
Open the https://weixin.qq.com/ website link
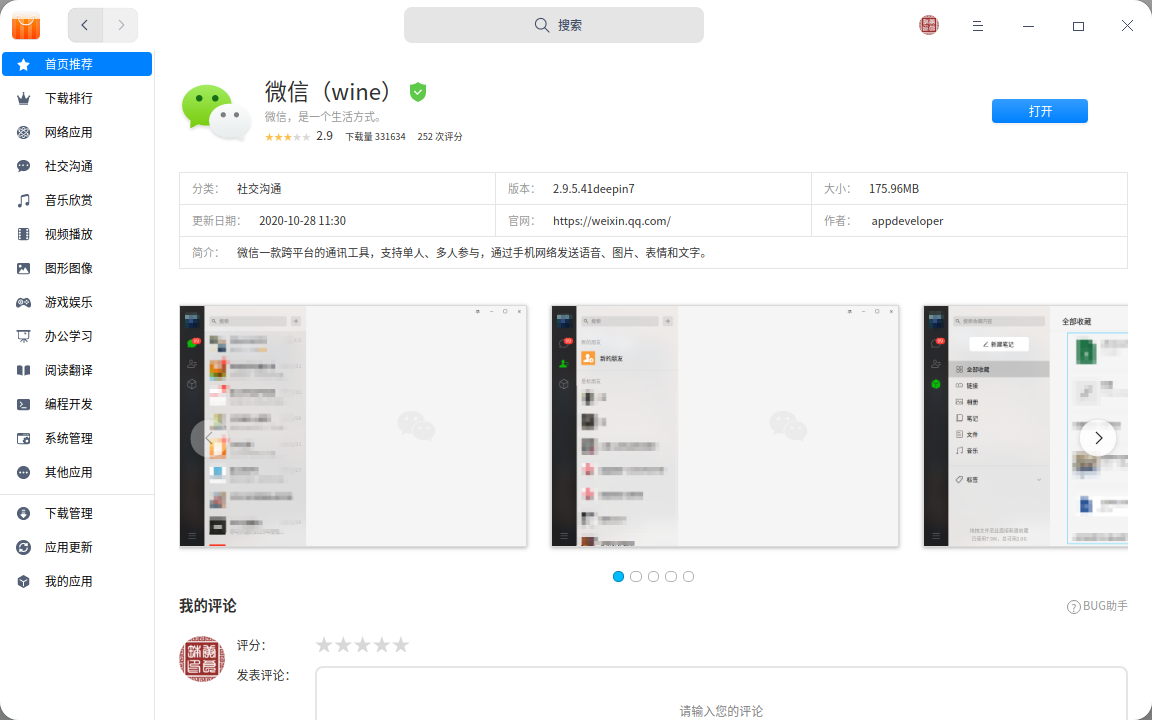tap(611, 221)
